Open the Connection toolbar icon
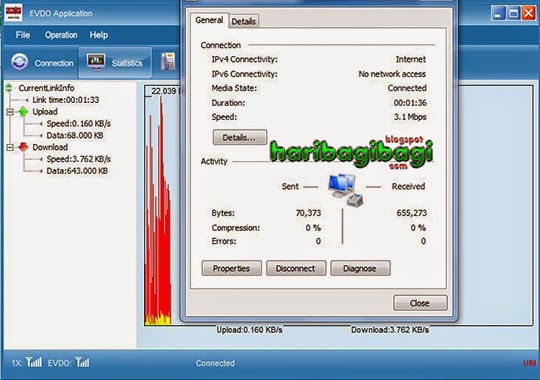This screenshot has height=380, width=540. coord(20,62)
